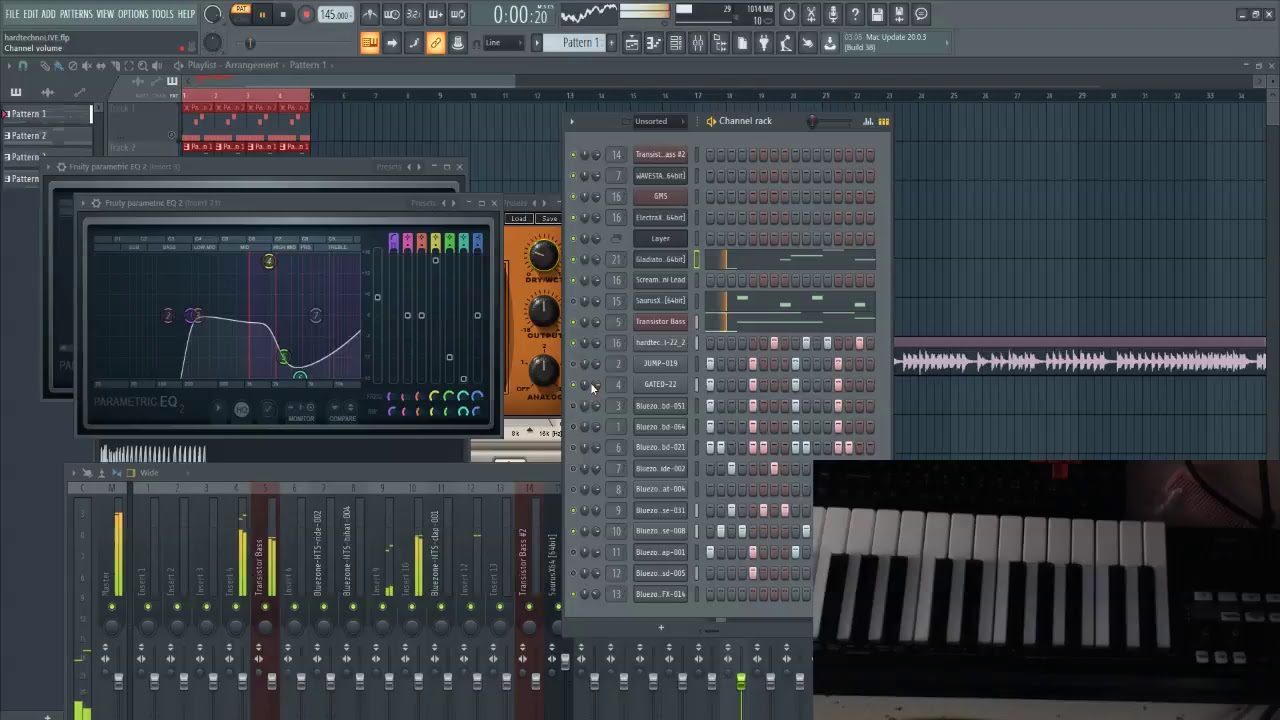The image size is (1280, 720).
Task: Click the microphone one-click recording icon
Action: (x=833, y=14)
